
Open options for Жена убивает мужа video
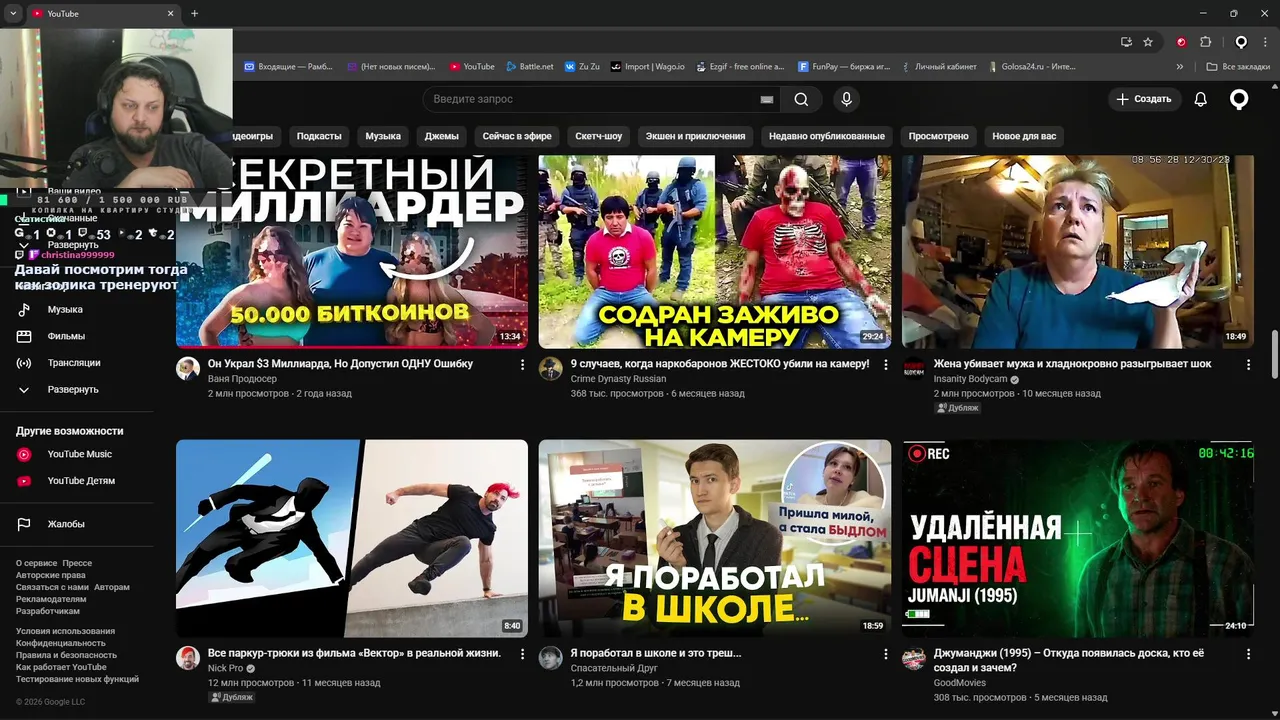1248,365
